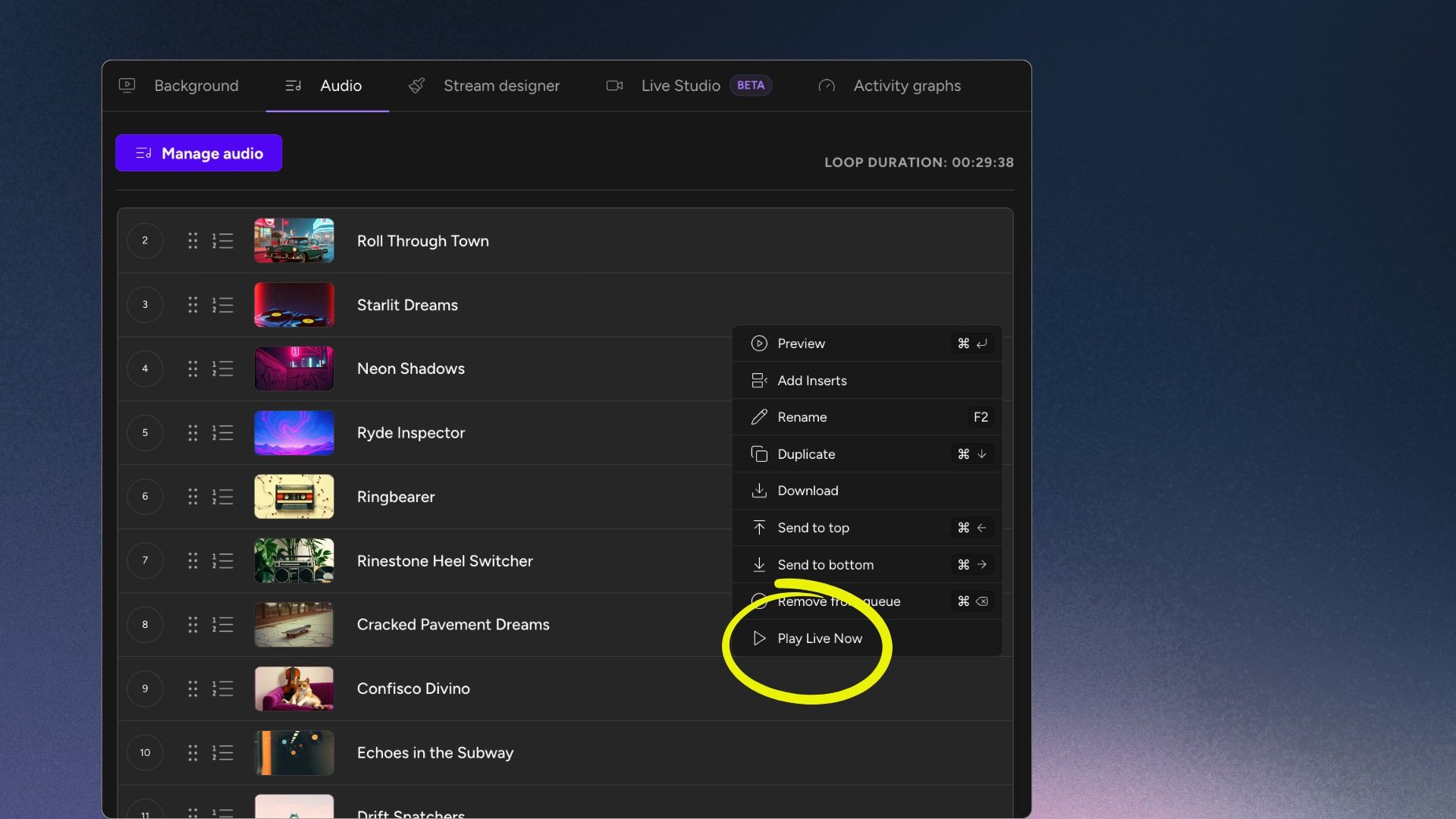Select Play Live Now from the context menu
The width and height of the screenshot is (1456, 819).
tap(820, 638)
